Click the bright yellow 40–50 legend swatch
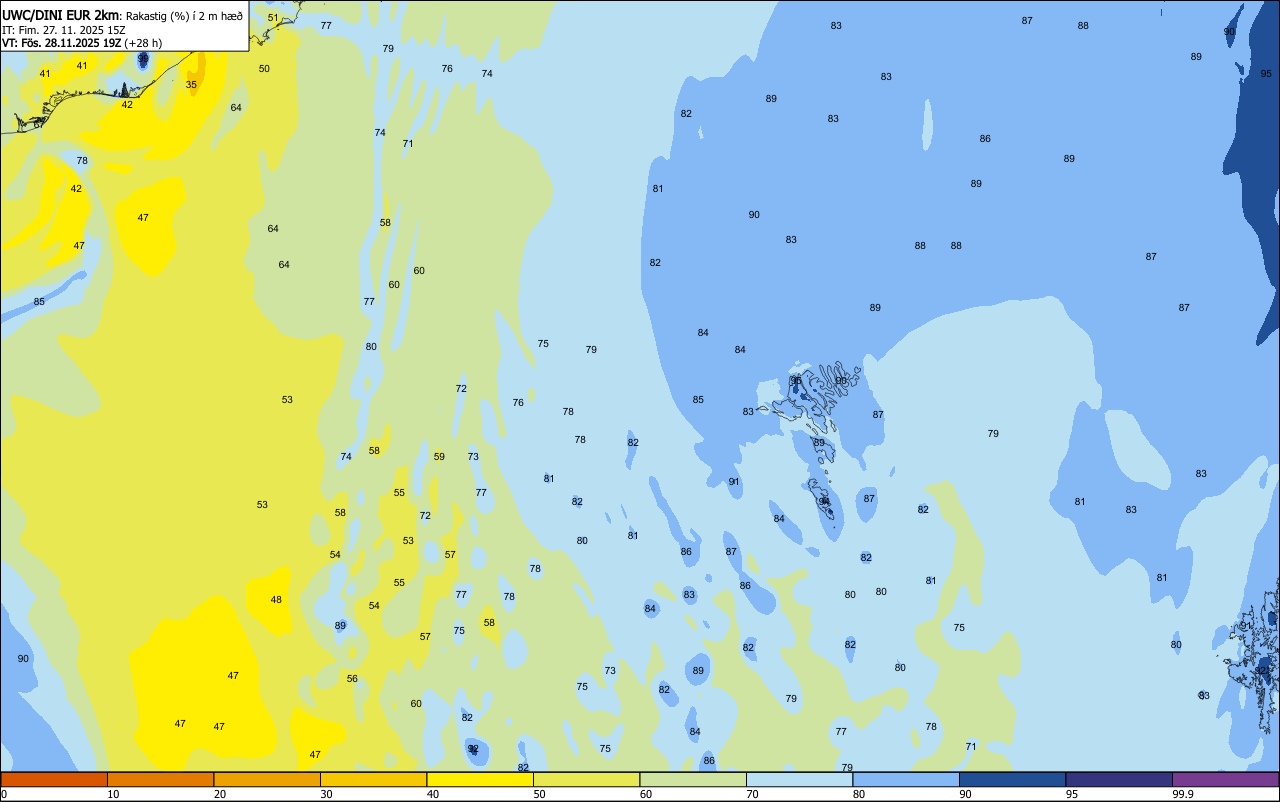This screenshot has height=802, width=1280. tap(480, 779)
